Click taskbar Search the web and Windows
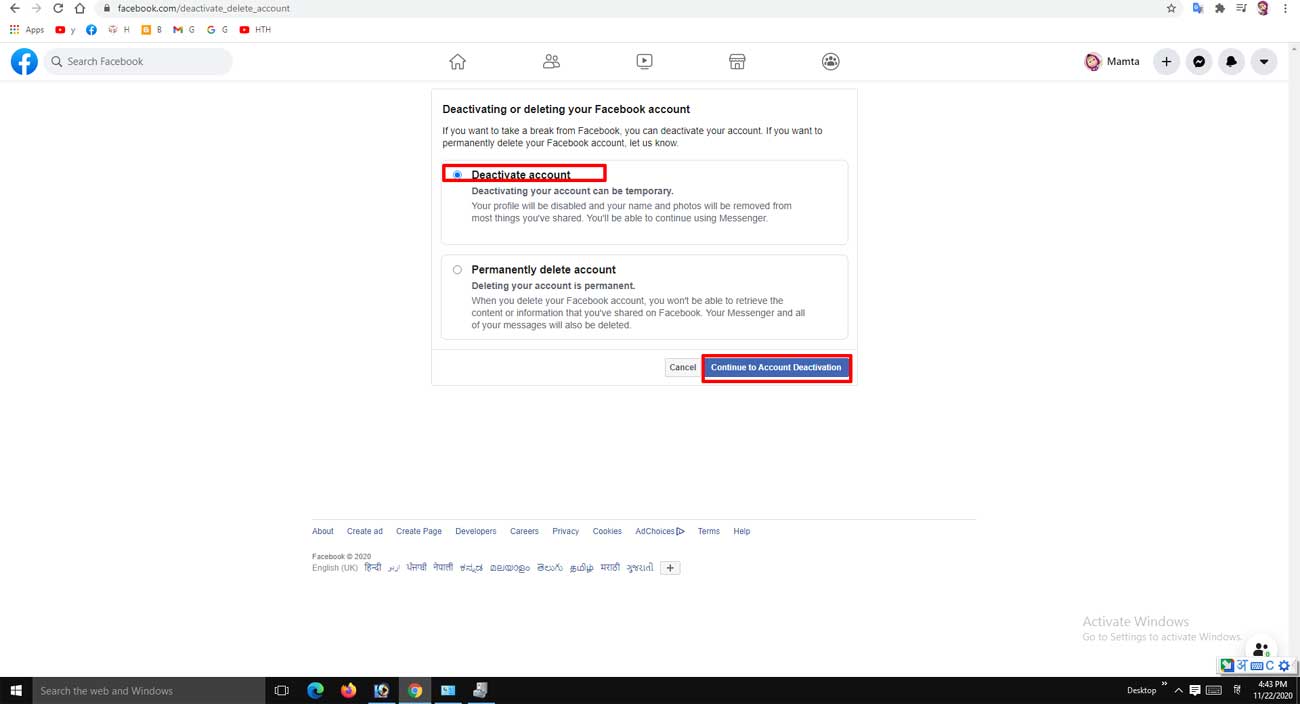Image resolution: width=1300 pixels, height=704 pixels. coord(148,690)
